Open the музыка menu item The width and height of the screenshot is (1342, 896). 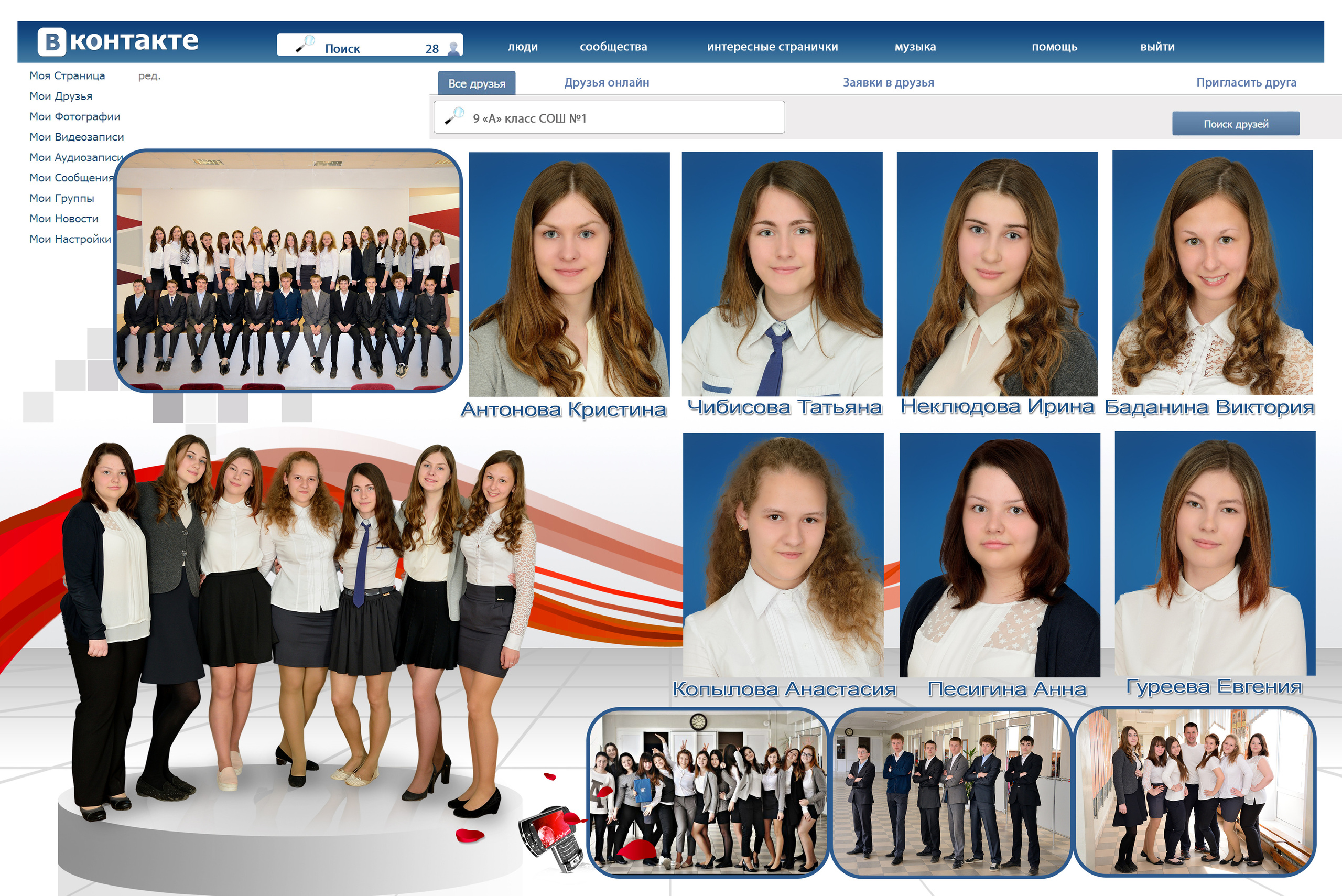click(915, 47)
